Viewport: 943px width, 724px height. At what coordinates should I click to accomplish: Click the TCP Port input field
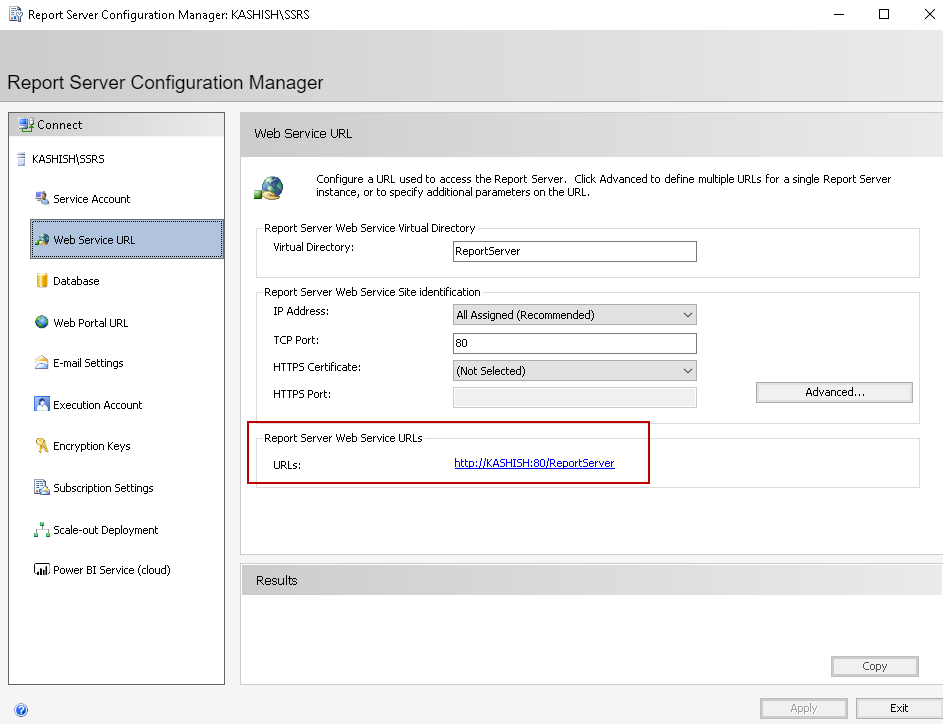click(575, 343)
